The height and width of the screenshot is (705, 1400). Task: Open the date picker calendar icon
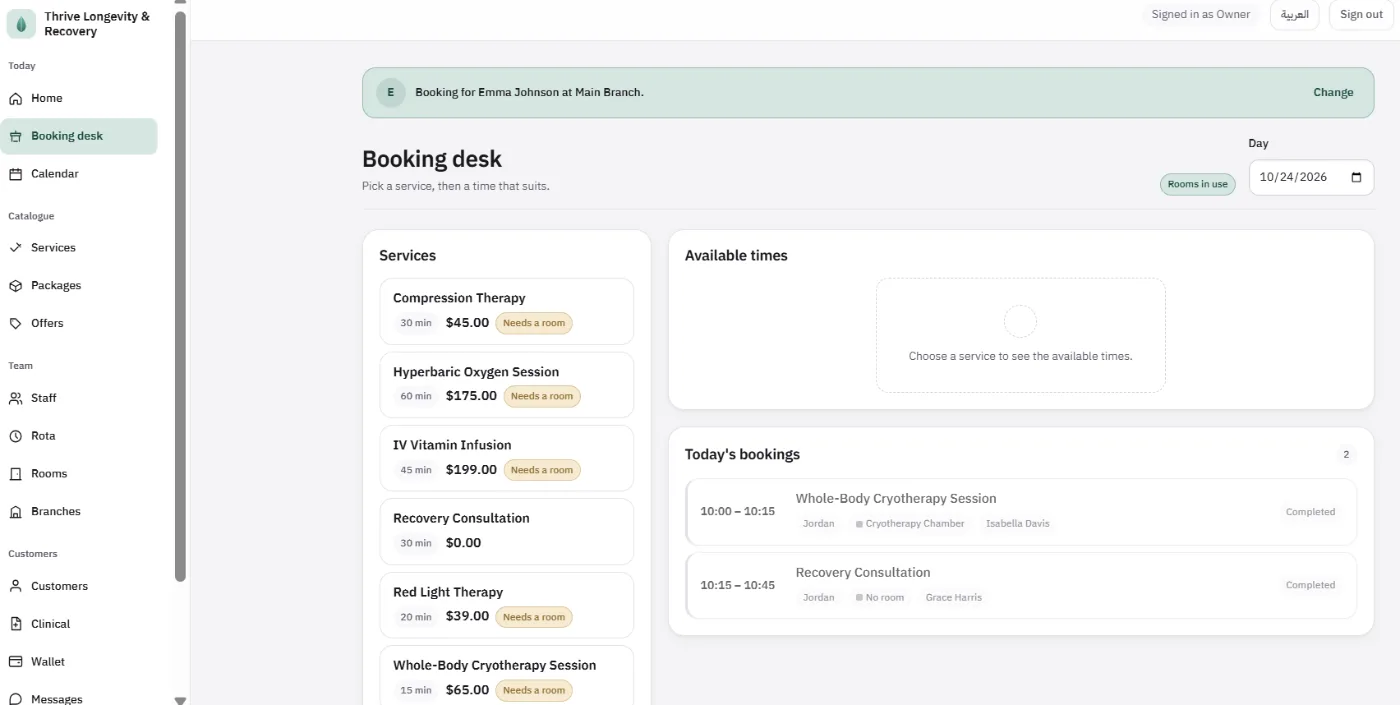pyautogui.click(x=1356, y=177)
